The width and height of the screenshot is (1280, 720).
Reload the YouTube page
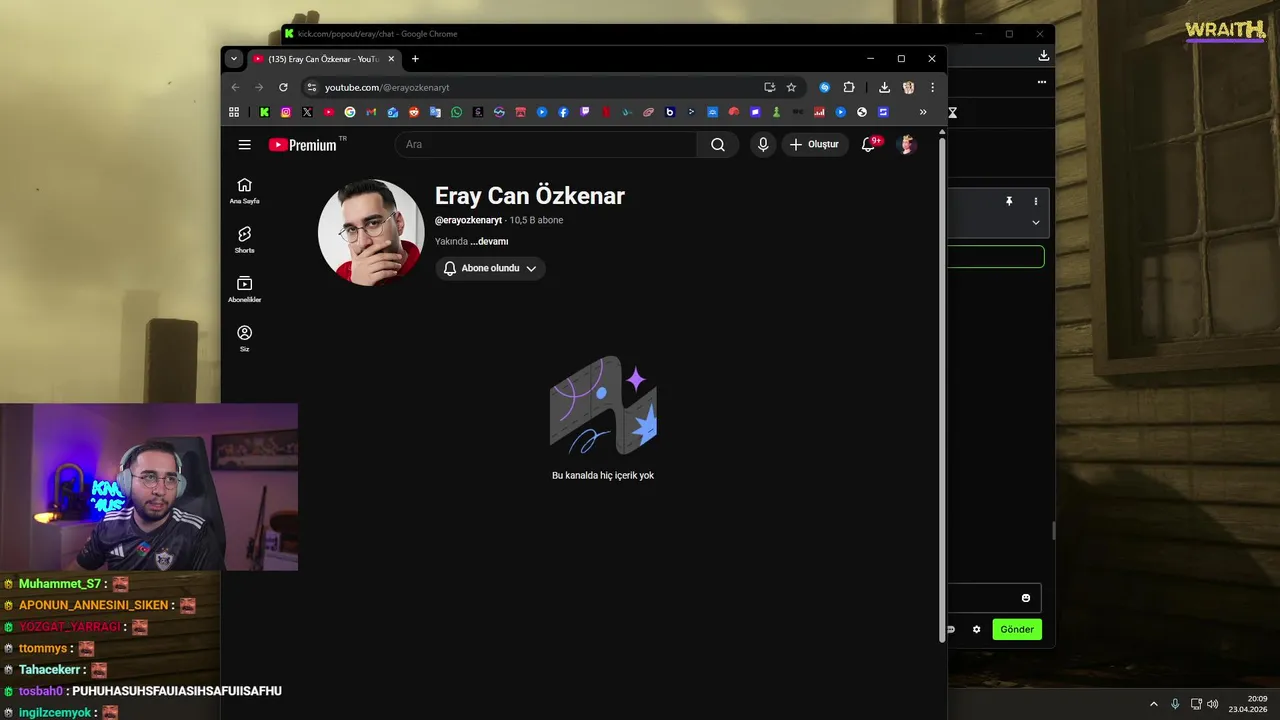[x=283, y=87]
